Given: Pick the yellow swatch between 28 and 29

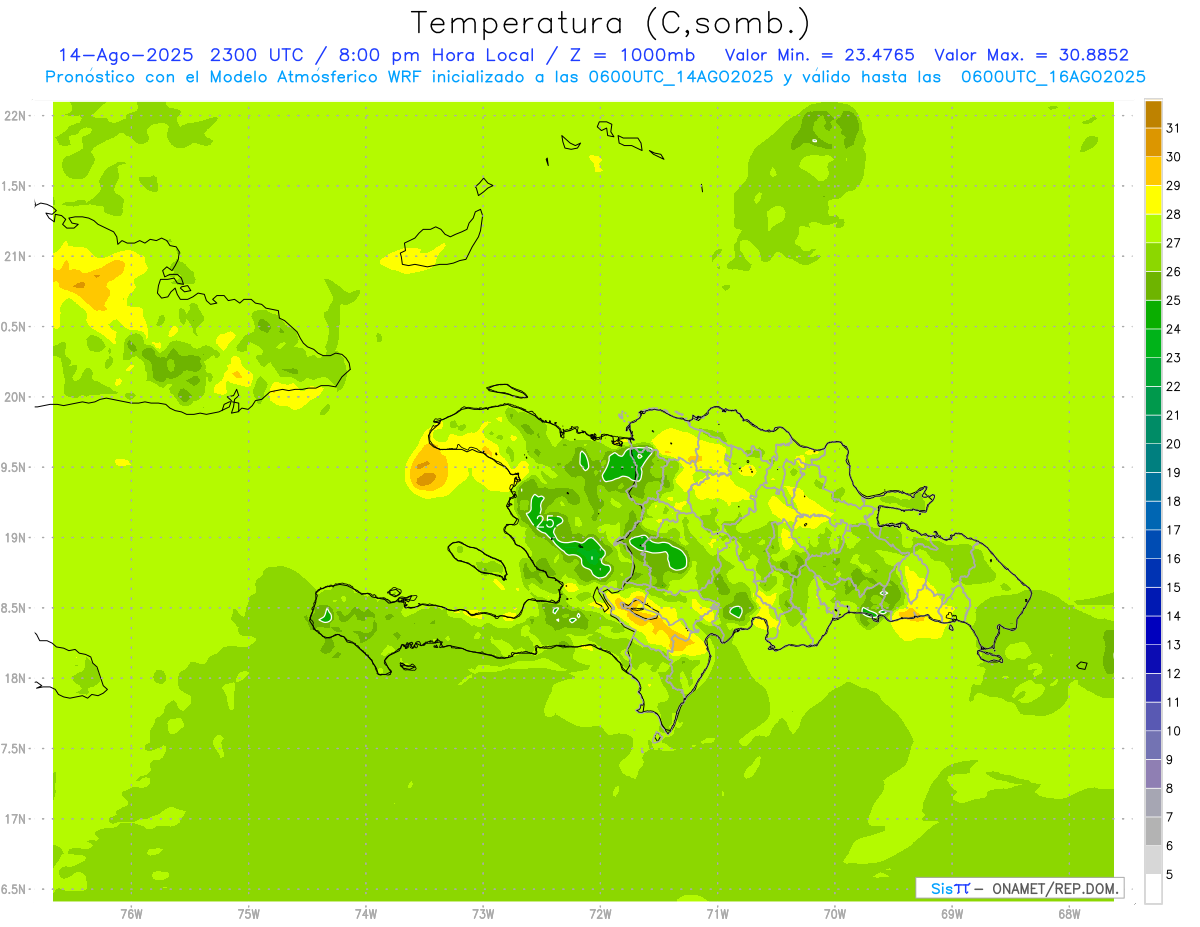Looking at the screenshot, I should 1153,200.
